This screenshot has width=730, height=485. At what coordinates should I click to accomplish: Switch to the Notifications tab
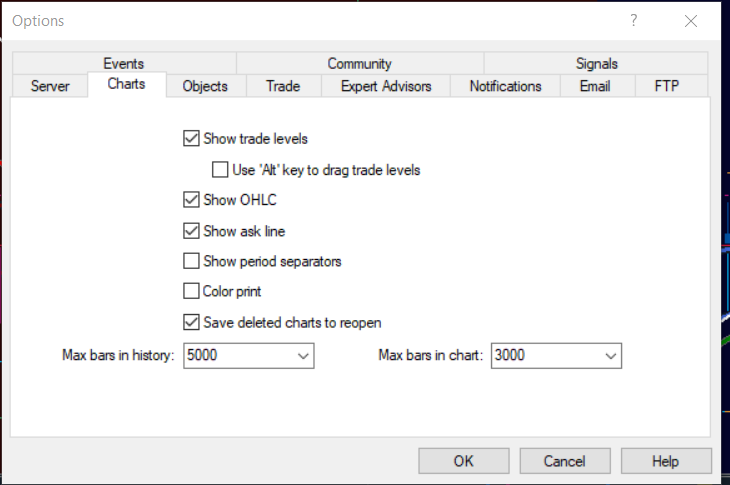click(x=505, y=86)
